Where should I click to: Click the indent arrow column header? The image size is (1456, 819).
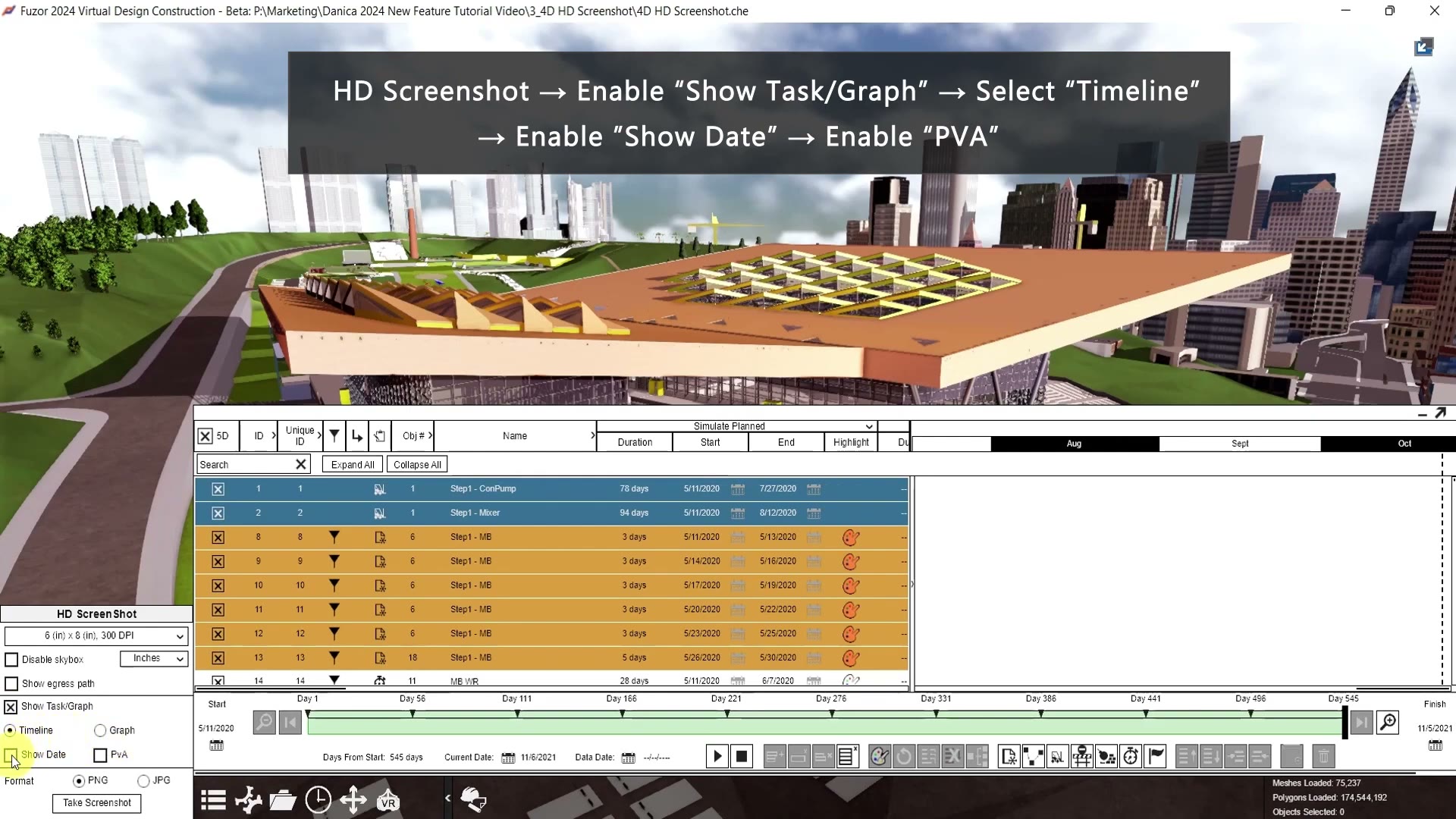click(x=357, y=435)
